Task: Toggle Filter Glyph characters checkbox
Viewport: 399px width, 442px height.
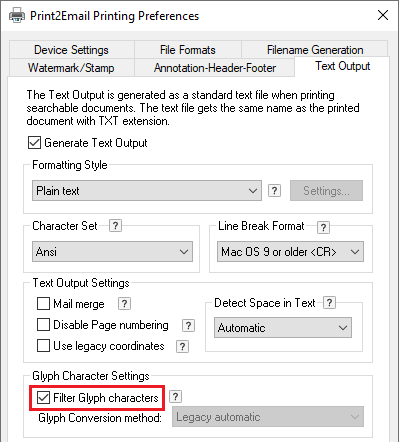Action: coord(43,398)
